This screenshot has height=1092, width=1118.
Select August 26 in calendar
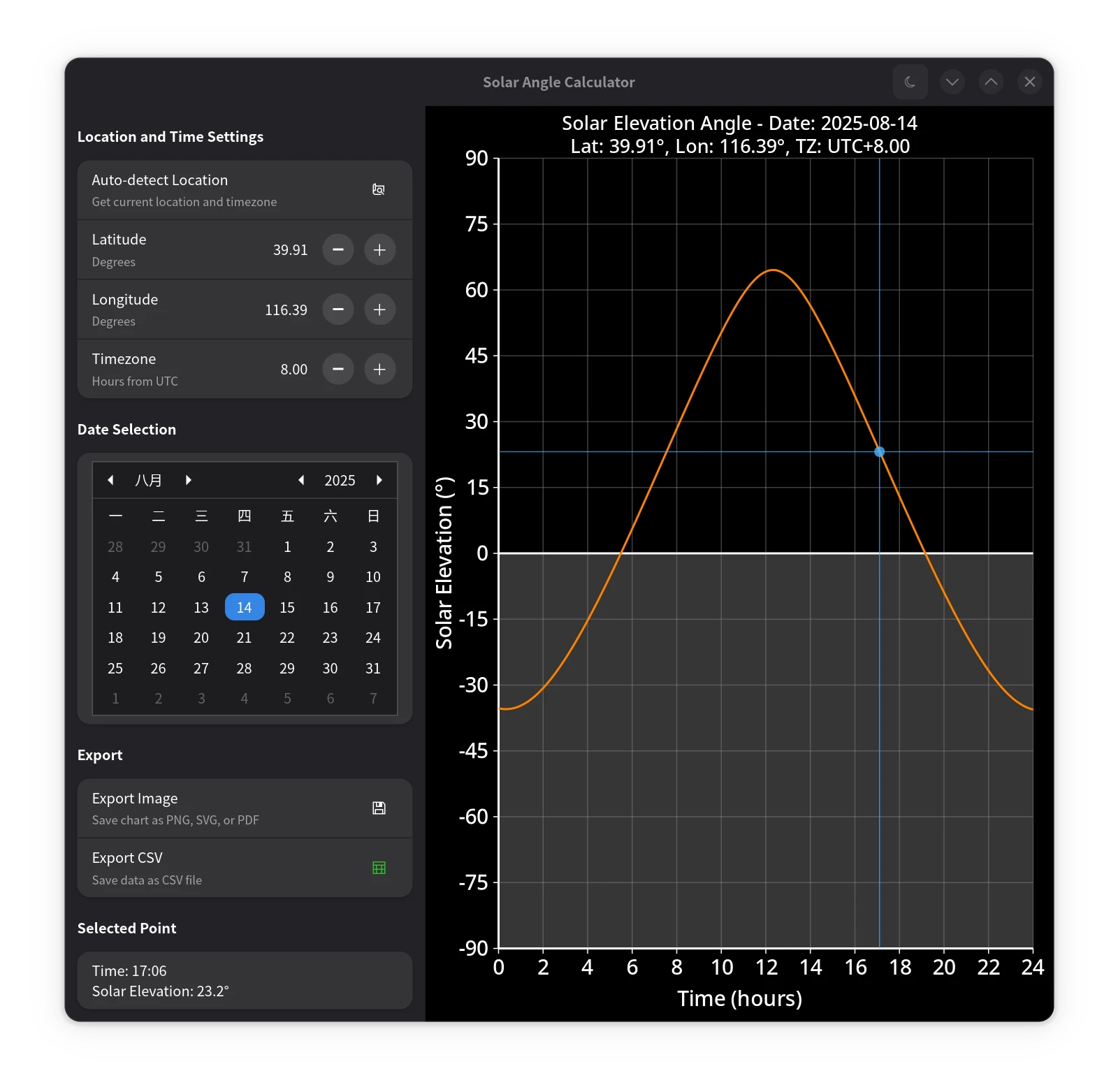coord(159,668)
